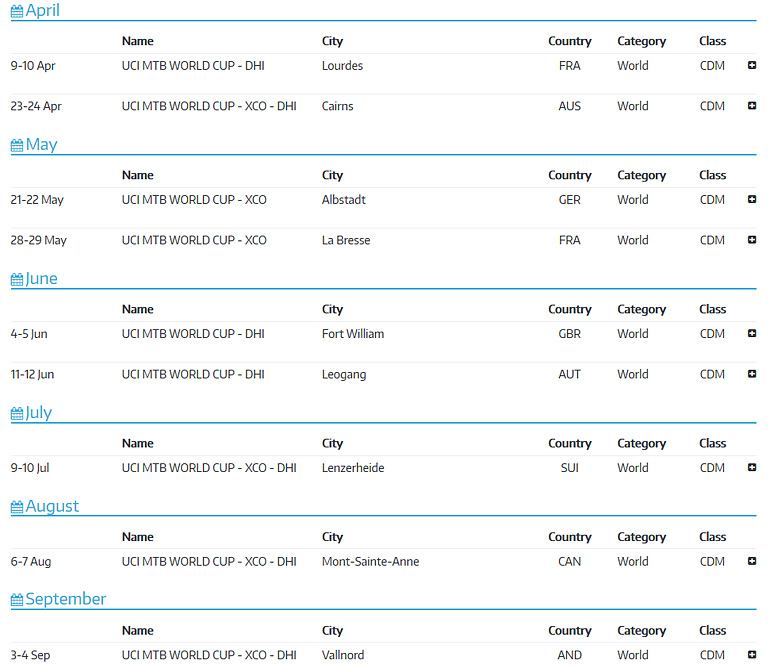Image resolution: width=770 pixels, height=668 pixels.
Task: Click the July table Category column header
Action: pos(641,444)
